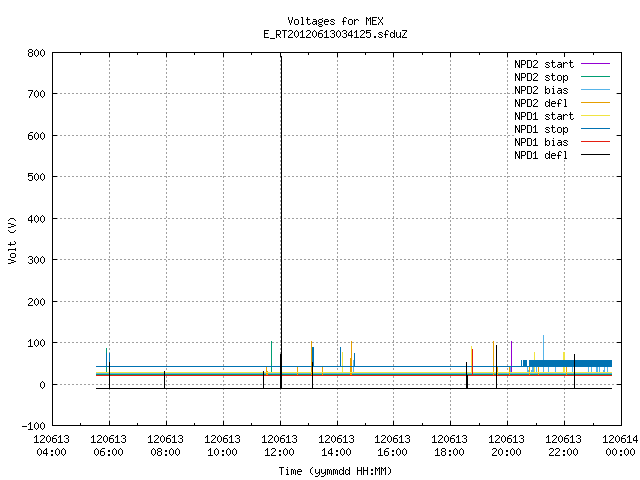Click the y-axis tick label 600
Screen dimensions: 640x480
(x=37, y=136)
